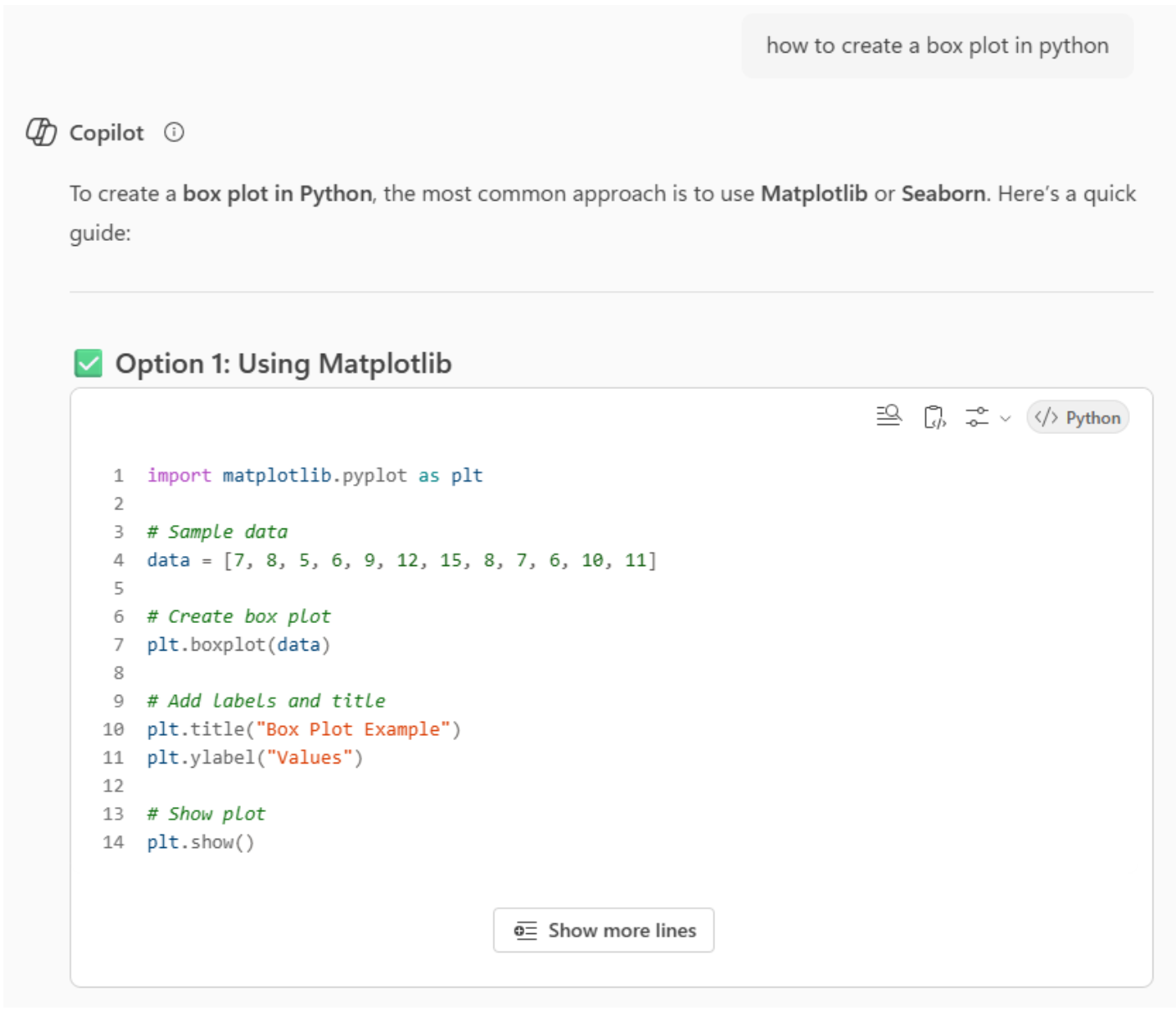
Task: Click code line 'import matplotlib.pyplot as plt'
Action: pyautogui.click(x=315, y=476)
